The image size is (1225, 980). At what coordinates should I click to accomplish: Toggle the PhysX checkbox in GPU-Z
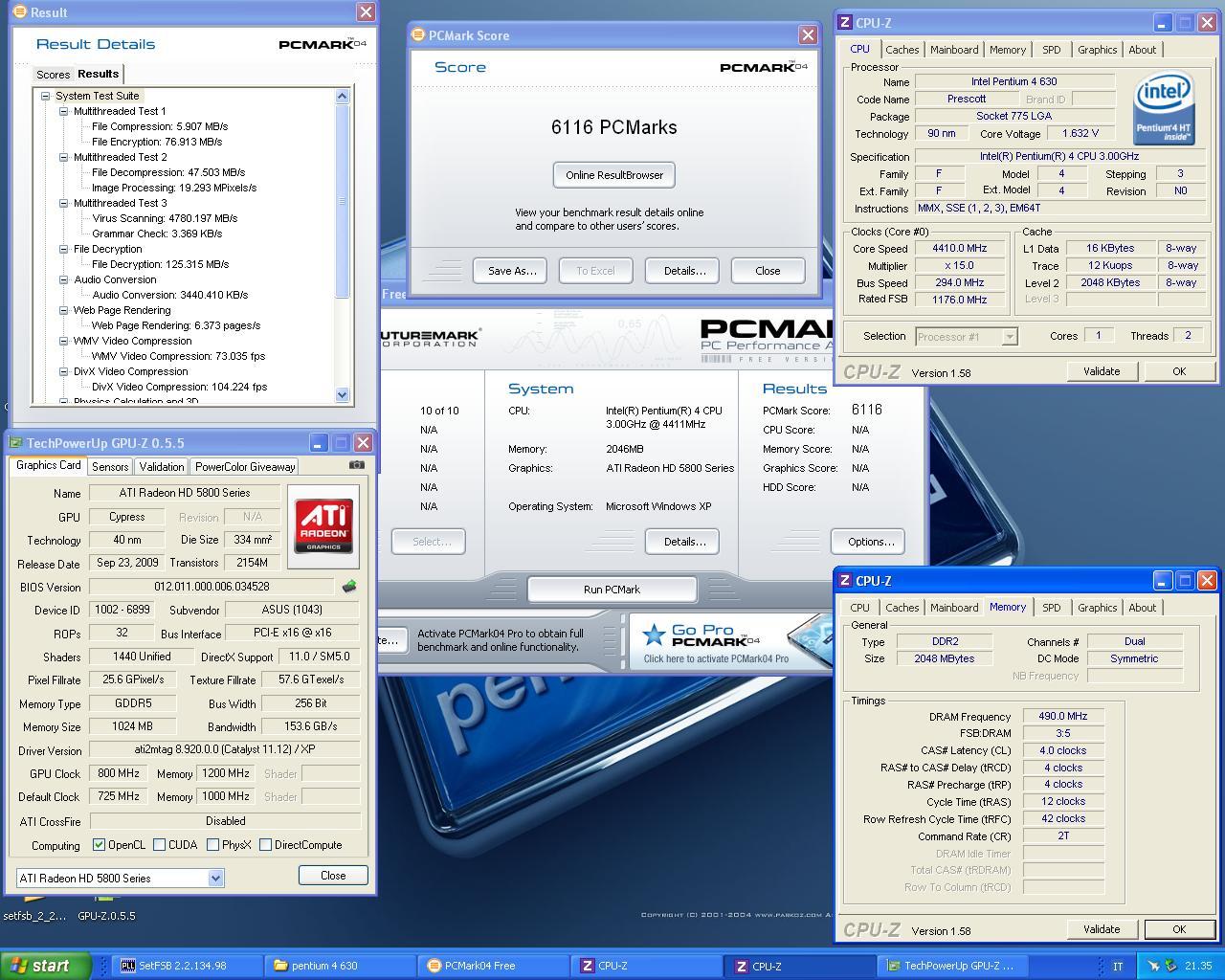pos(212,845)
